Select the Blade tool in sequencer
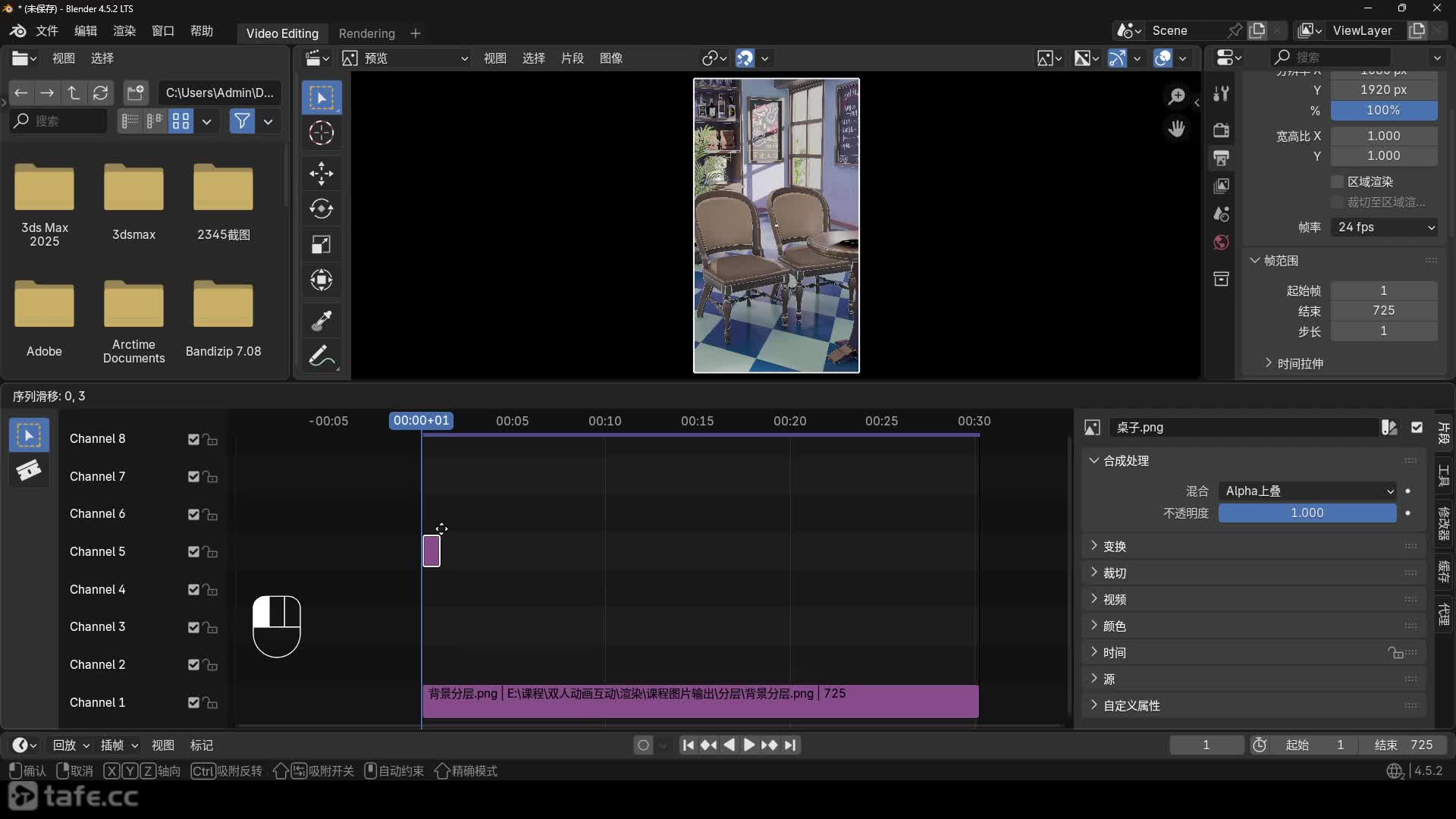This screenshot has width=1456, height=819. click(29, 471)
